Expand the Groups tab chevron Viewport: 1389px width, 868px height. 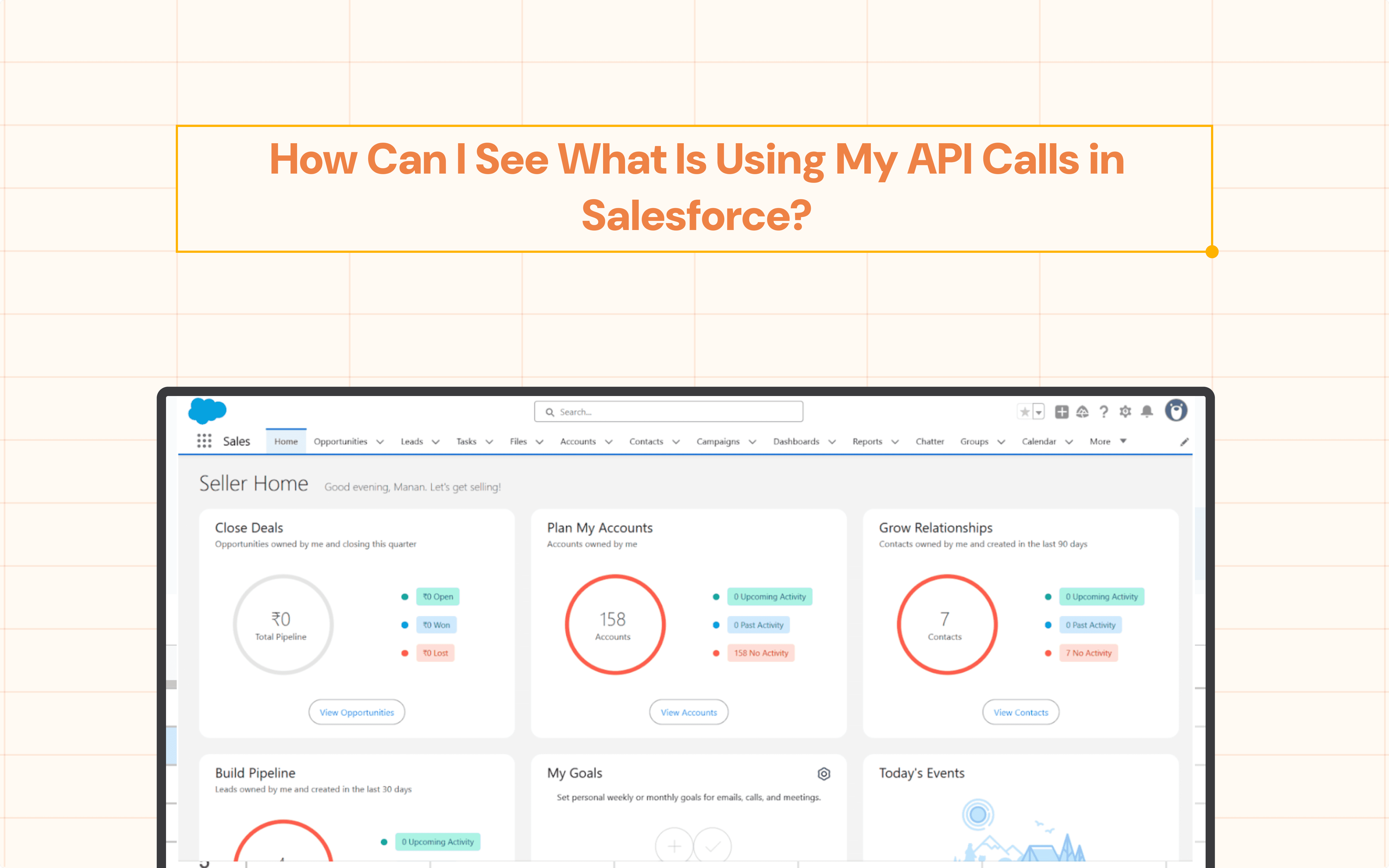point(1001,442)
